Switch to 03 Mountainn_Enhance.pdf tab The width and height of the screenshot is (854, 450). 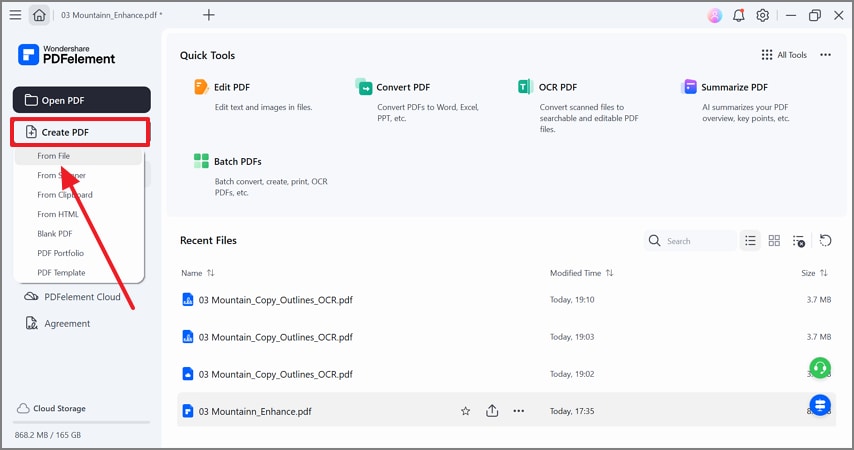coord(112,15)
